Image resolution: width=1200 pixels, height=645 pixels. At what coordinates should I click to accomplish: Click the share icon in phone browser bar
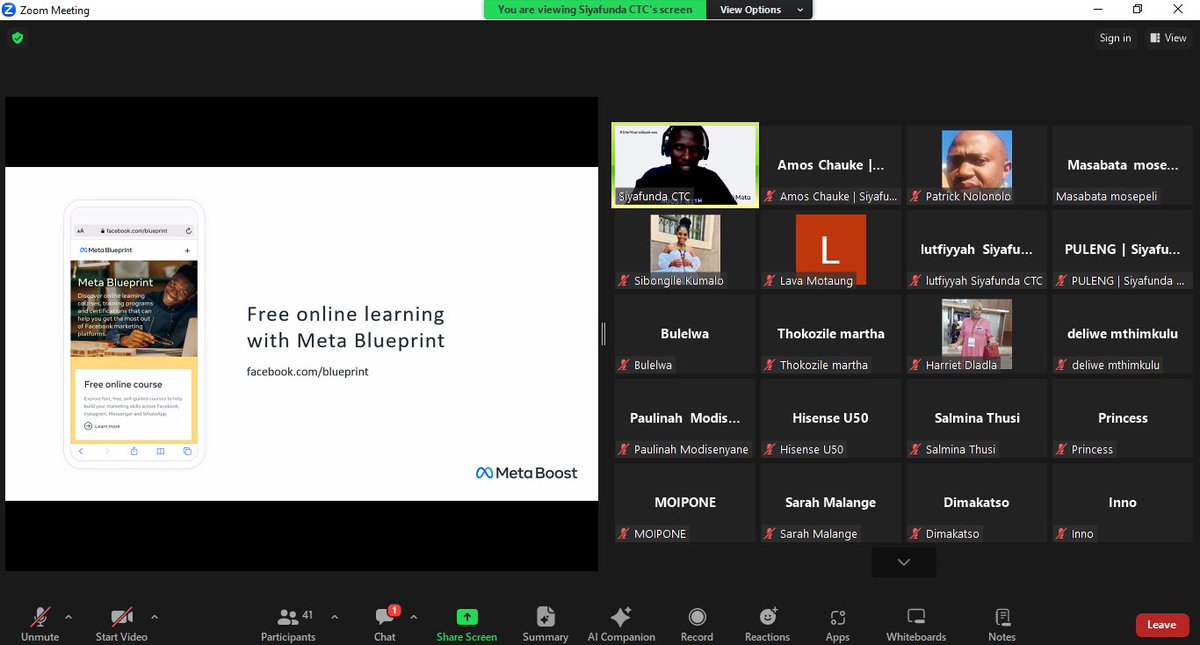click(134, 452)
